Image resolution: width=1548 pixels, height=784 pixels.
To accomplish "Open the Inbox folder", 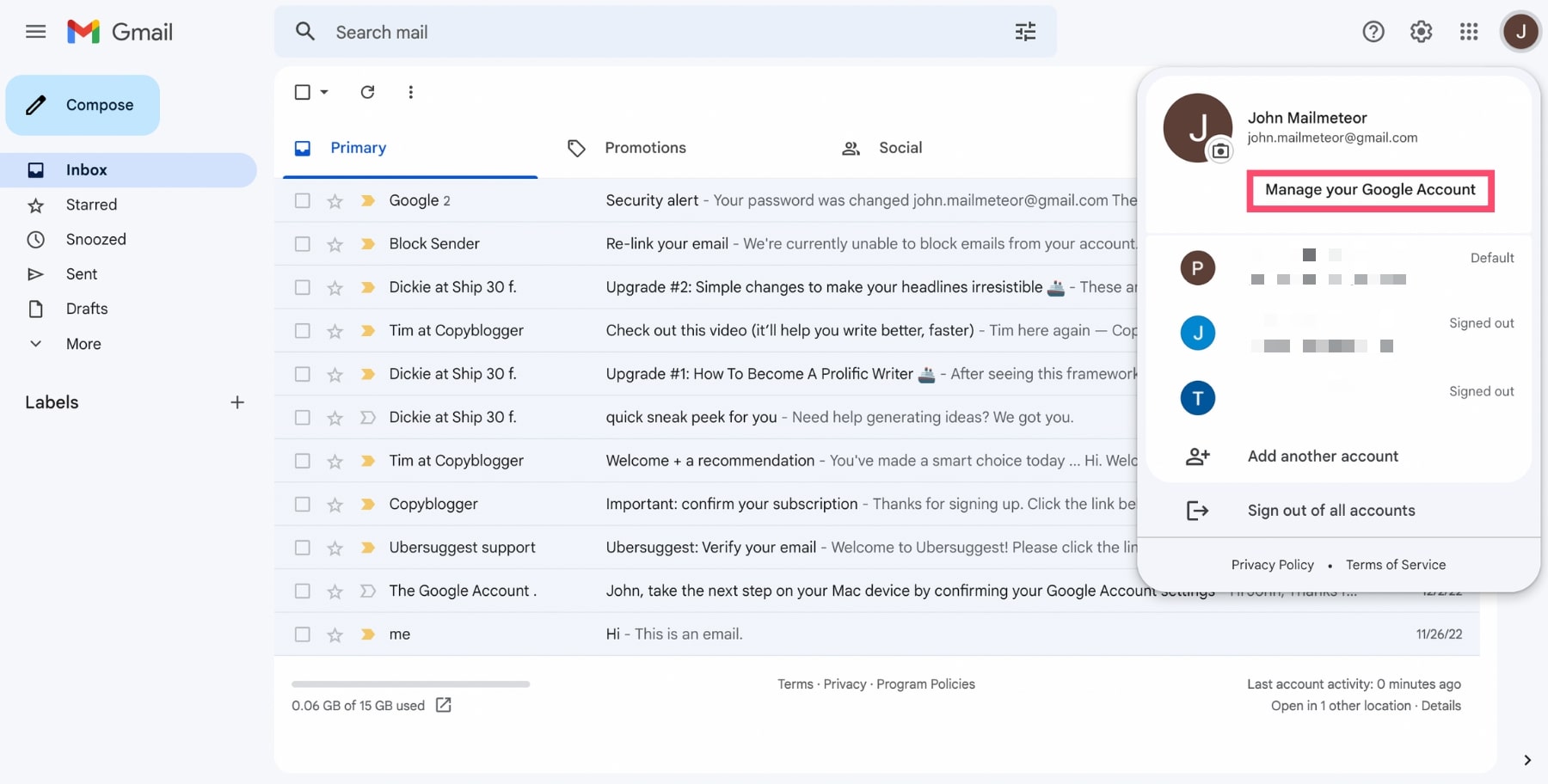I will point(128,170).
